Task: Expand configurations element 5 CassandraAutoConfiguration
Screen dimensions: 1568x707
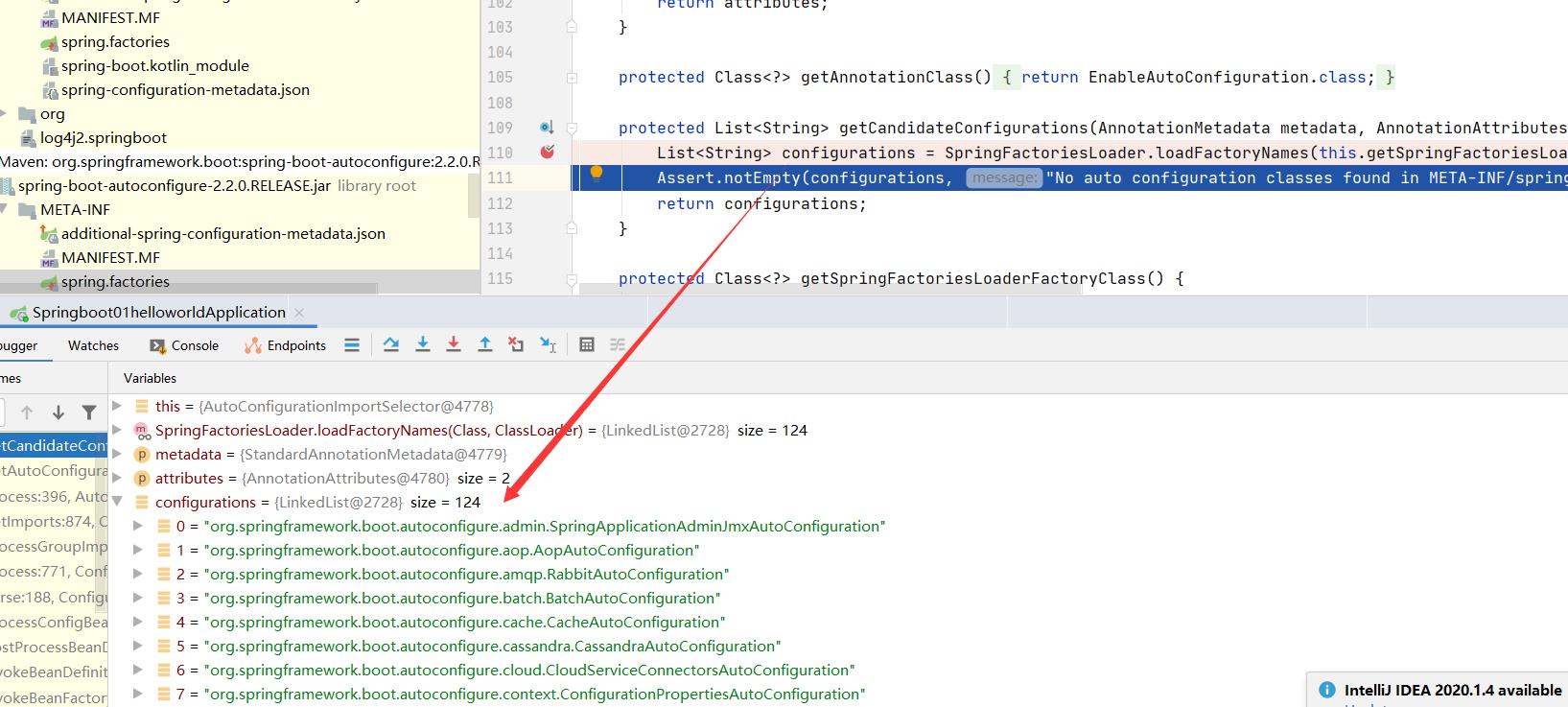Action: 137,646
